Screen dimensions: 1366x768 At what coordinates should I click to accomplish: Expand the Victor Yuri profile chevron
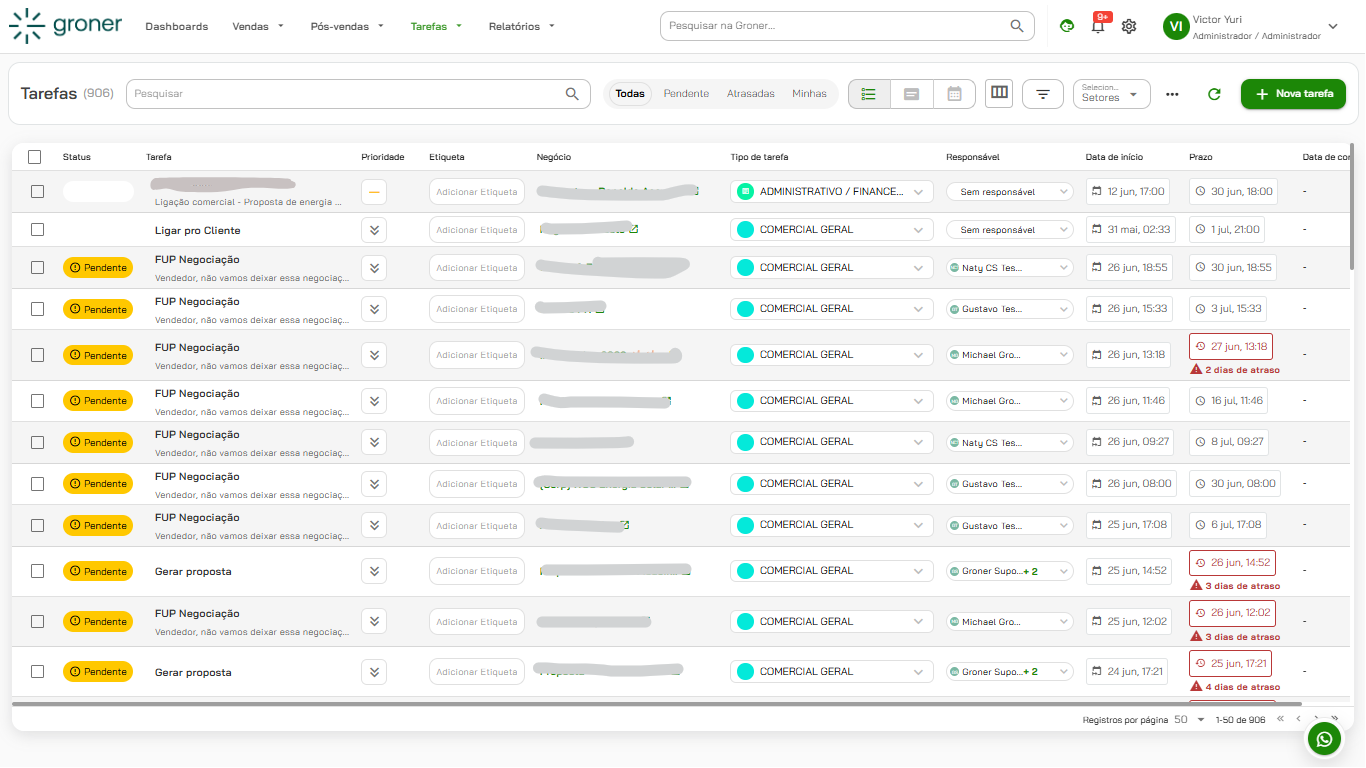[x=1332, y=27]
